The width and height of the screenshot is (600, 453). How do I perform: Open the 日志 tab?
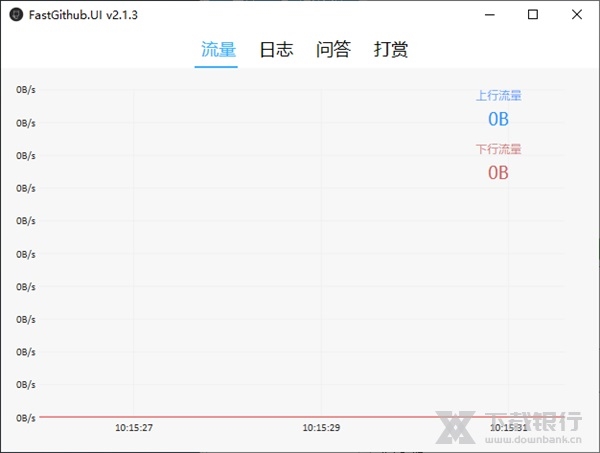pos(276,50)
